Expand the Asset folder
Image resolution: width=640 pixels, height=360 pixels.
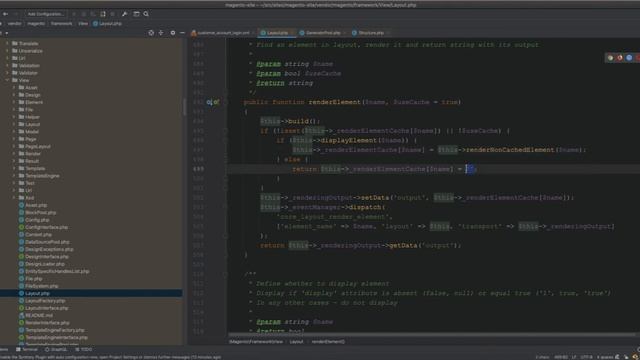pos(14,87)
